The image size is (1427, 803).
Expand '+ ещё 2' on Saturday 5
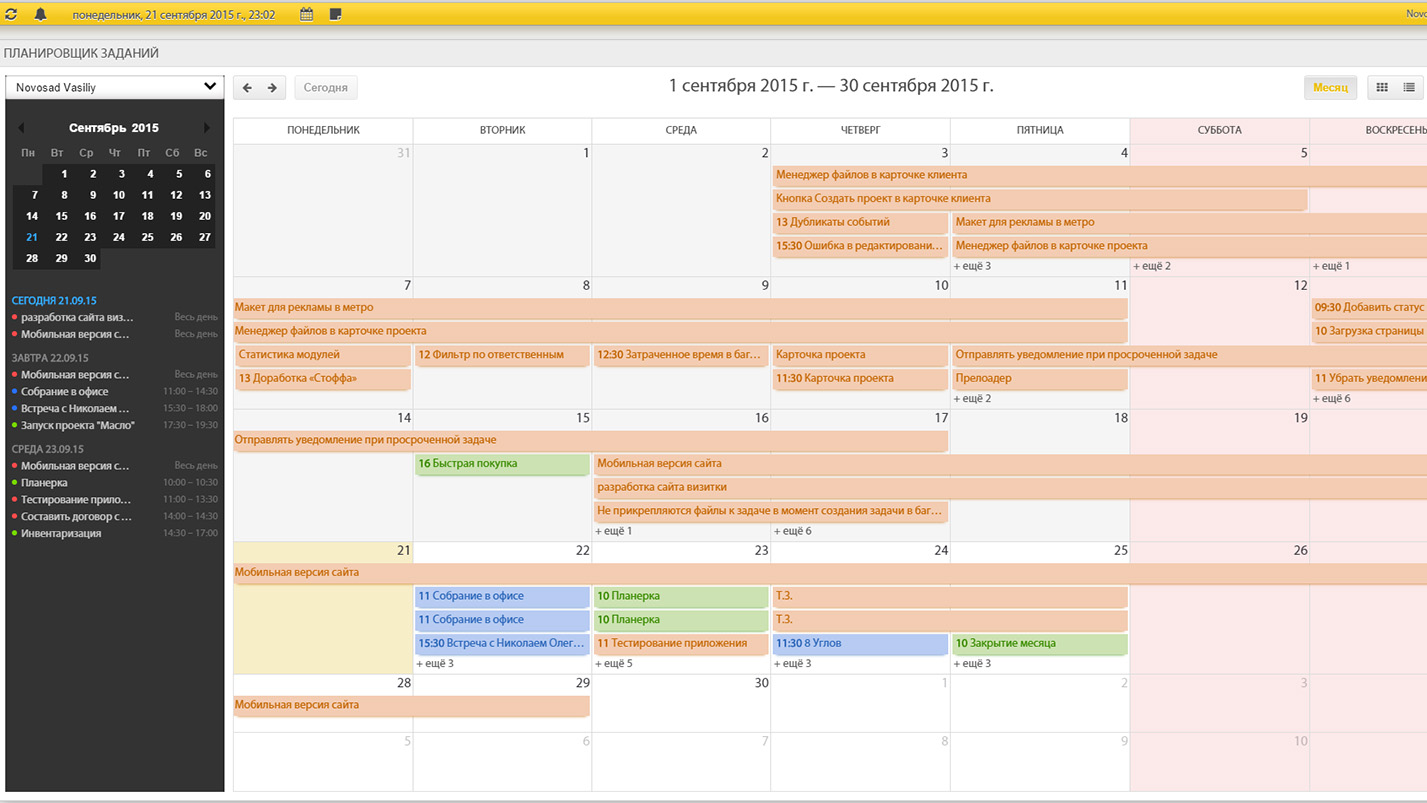1152,266
